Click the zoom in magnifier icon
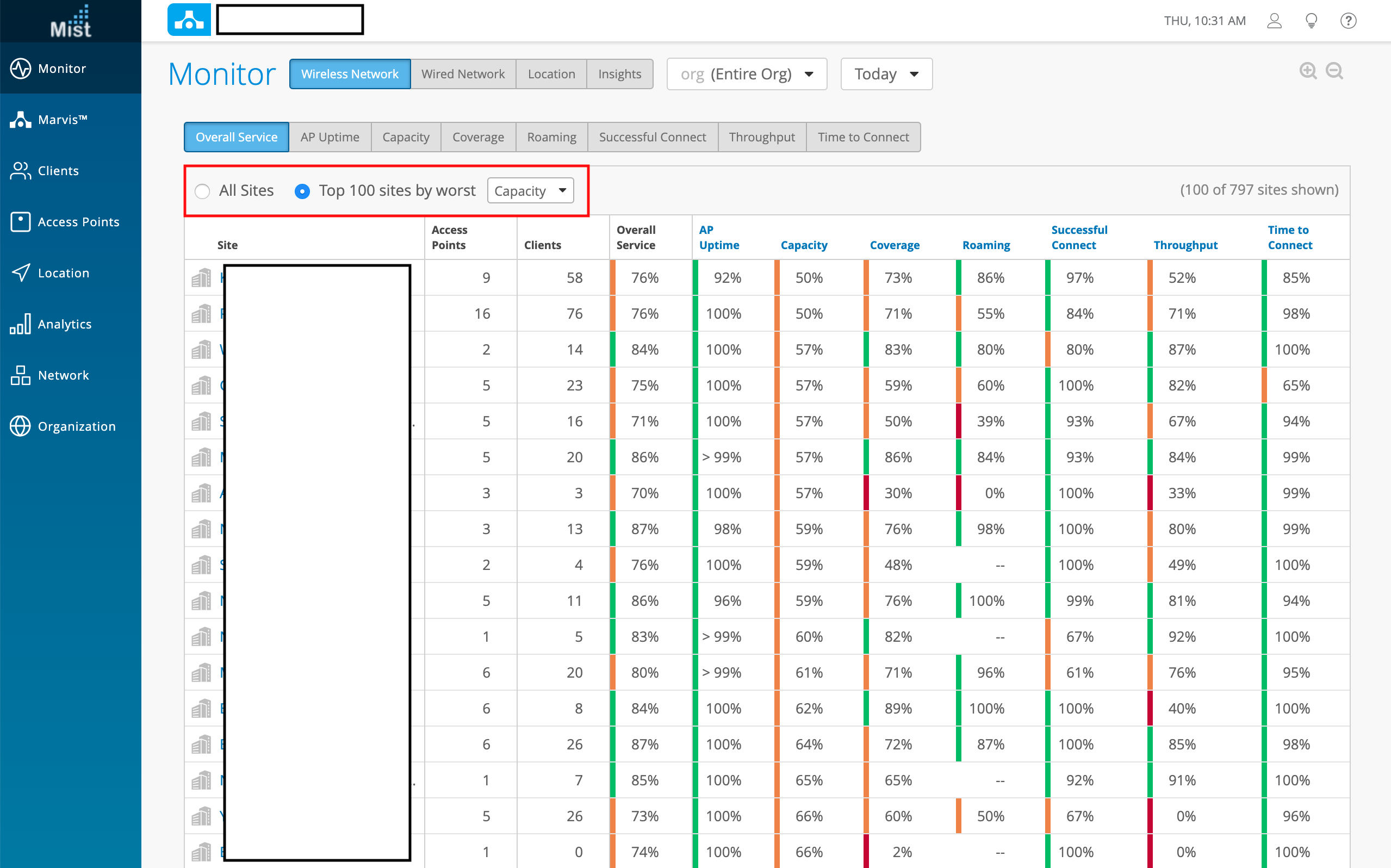1391x868 pixels. tap(1308, 71)
